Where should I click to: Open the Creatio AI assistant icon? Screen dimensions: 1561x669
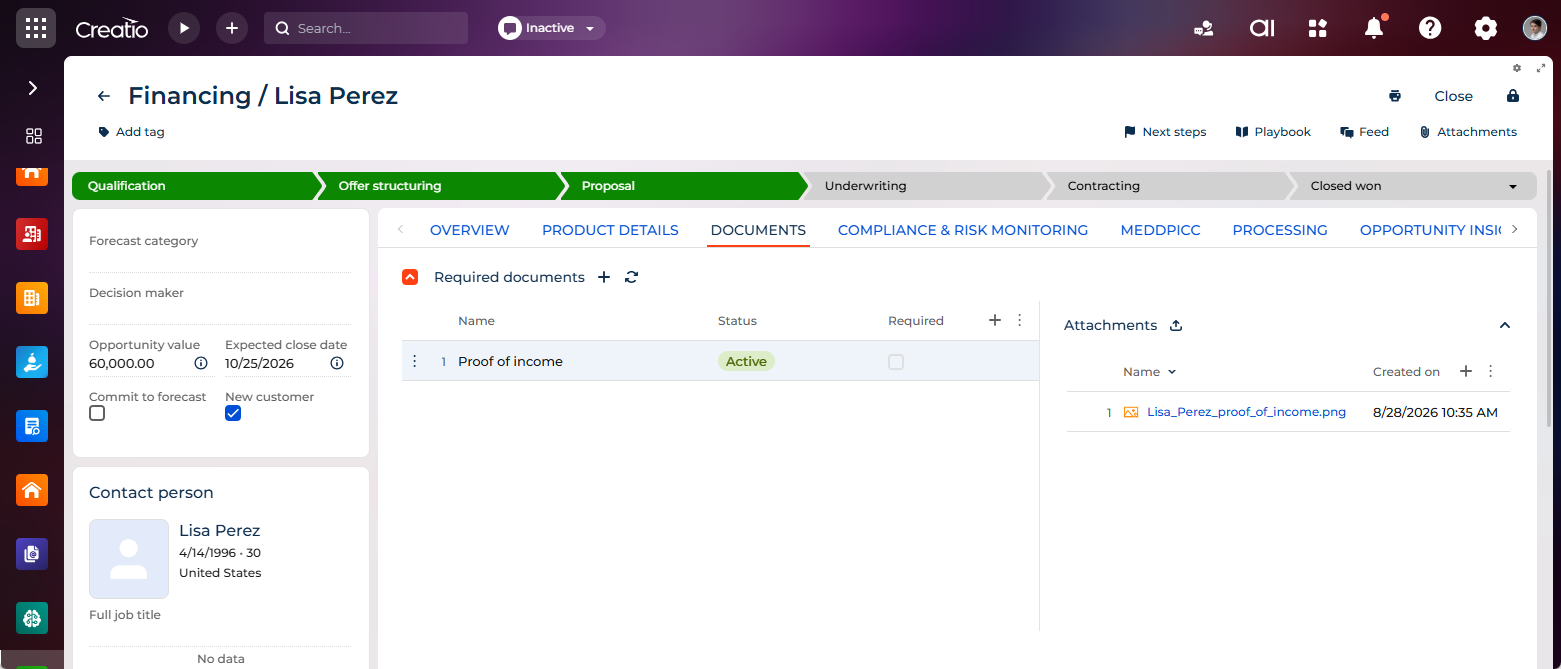click(x=1262, y=28)
